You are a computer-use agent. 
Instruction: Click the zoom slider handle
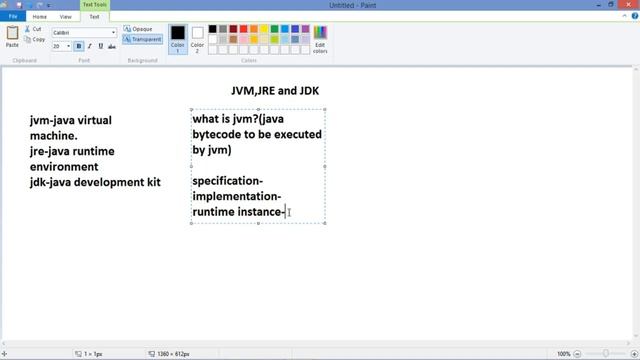(606, 353)
